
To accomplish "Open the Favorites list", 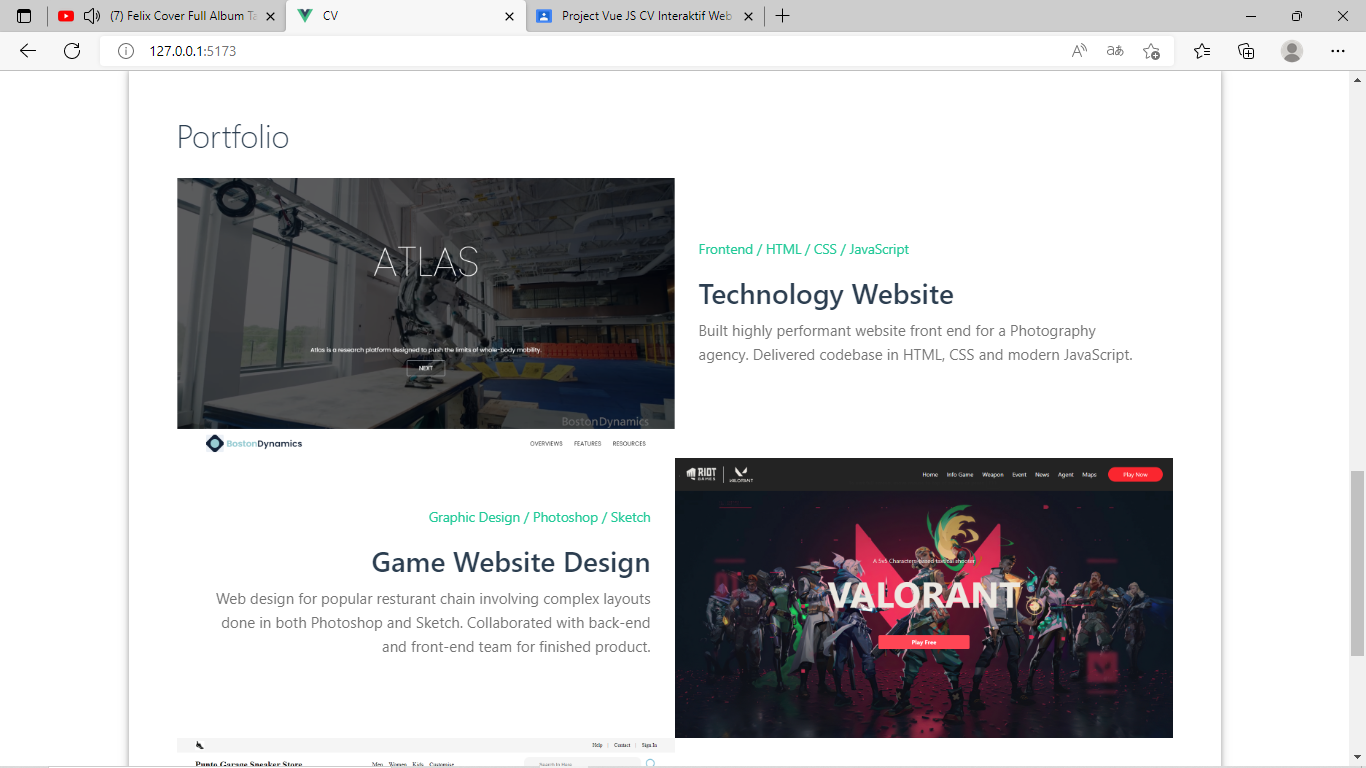I will click(x=1202, y=51).
